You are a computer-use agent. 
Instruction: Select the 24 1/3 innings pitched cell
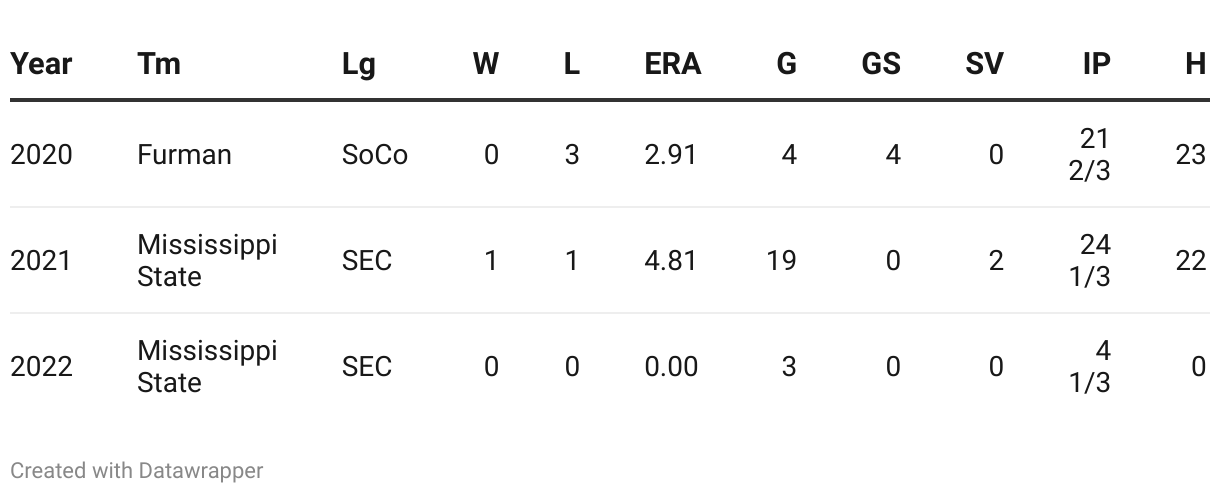(1089, 261)
